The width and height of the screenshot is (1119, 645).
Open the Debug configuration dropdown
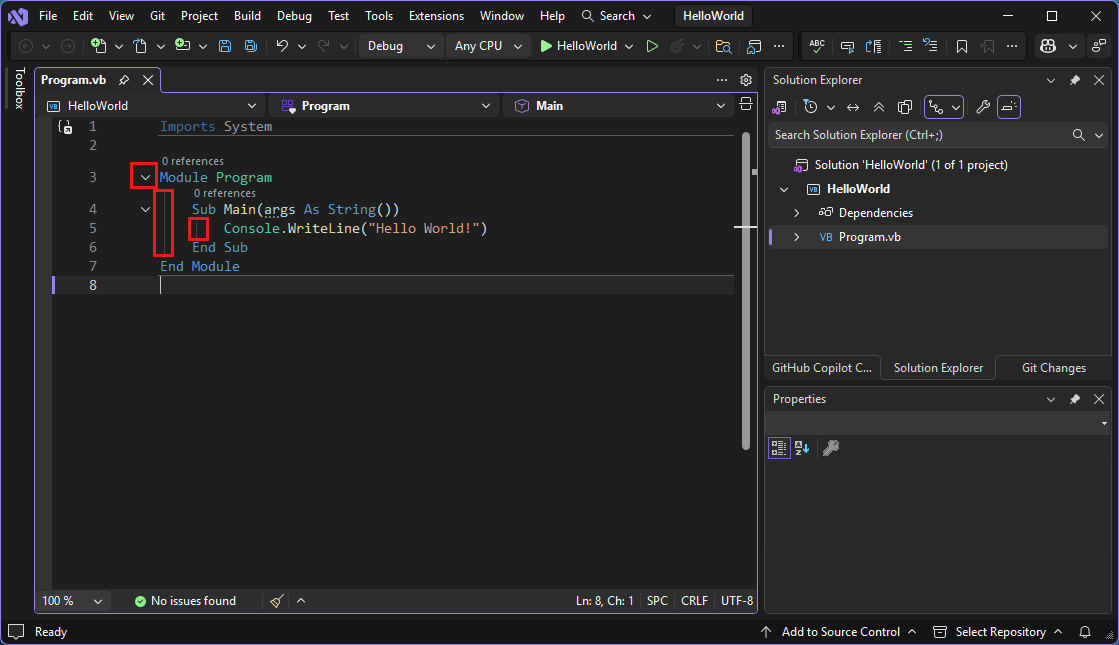click(x=400, y=46)
